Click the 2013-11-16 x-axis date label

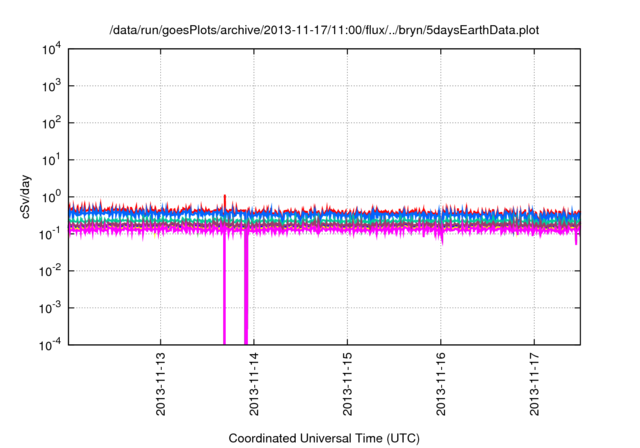(441, 384)
